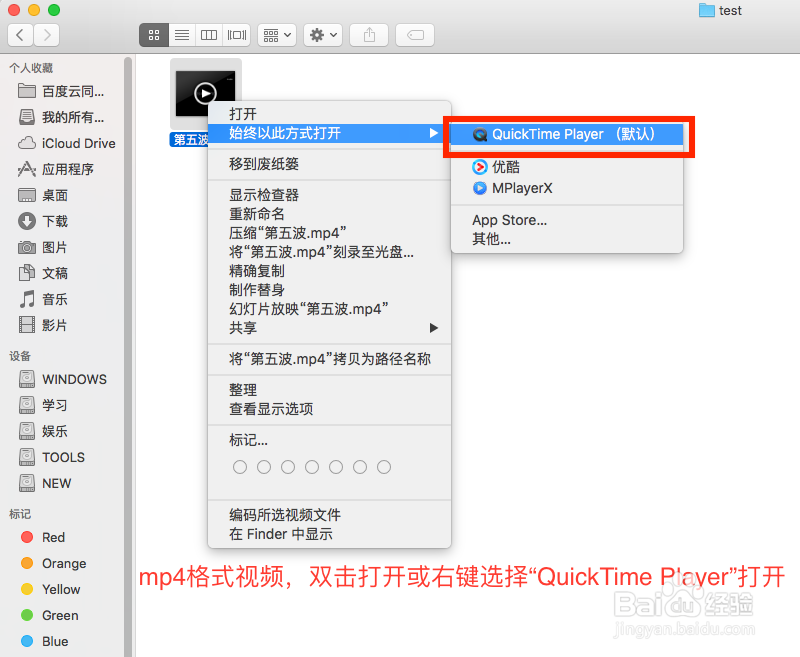Select the first tag color circle
This screenshot has width=800, height=657.
click(x=240, y=467)
